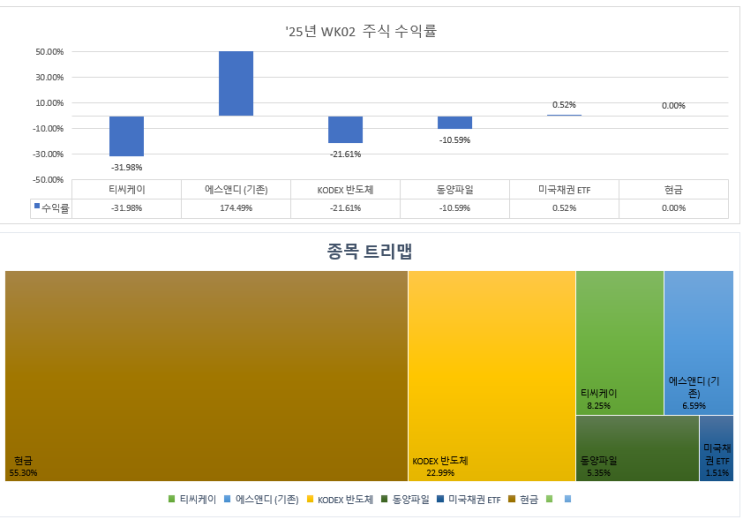Click the 동양파일 legend entry below treemap
Viewport: 743px width, 527px height.
point(406,500)
